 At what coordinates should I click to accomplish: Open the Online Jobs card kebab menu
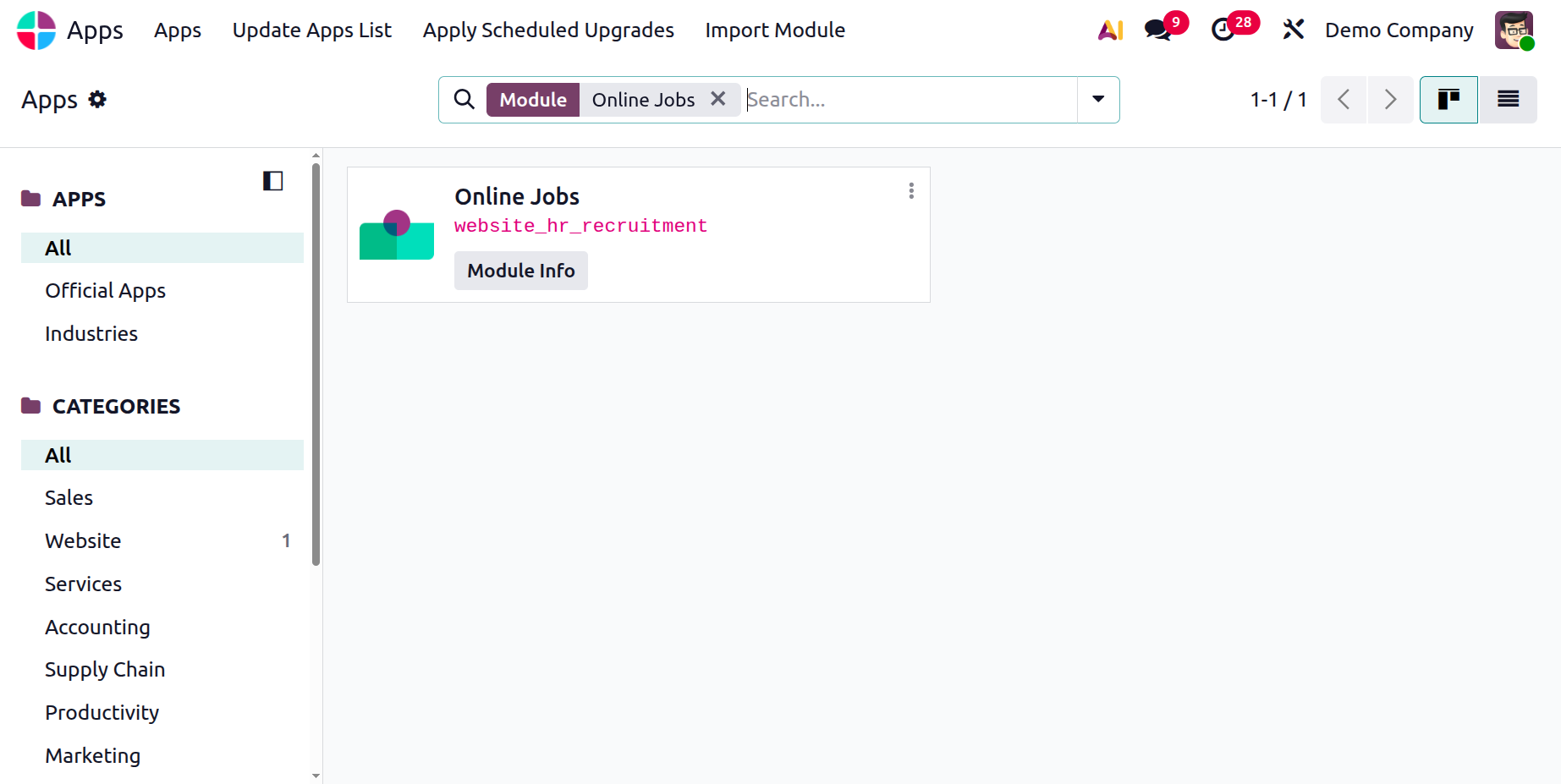(x=911, y=191)
